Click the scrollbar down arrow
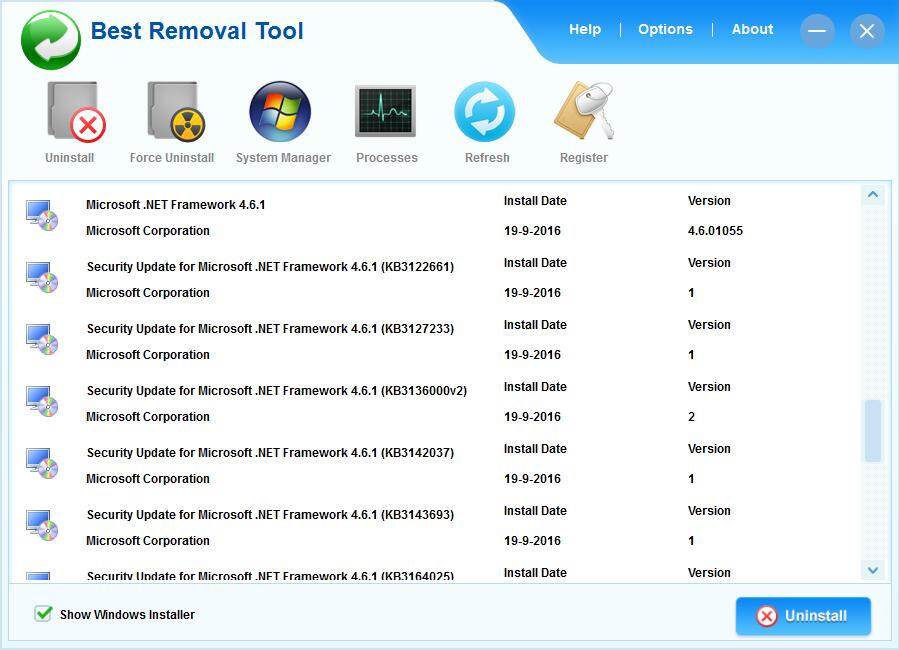 [873, 570]
